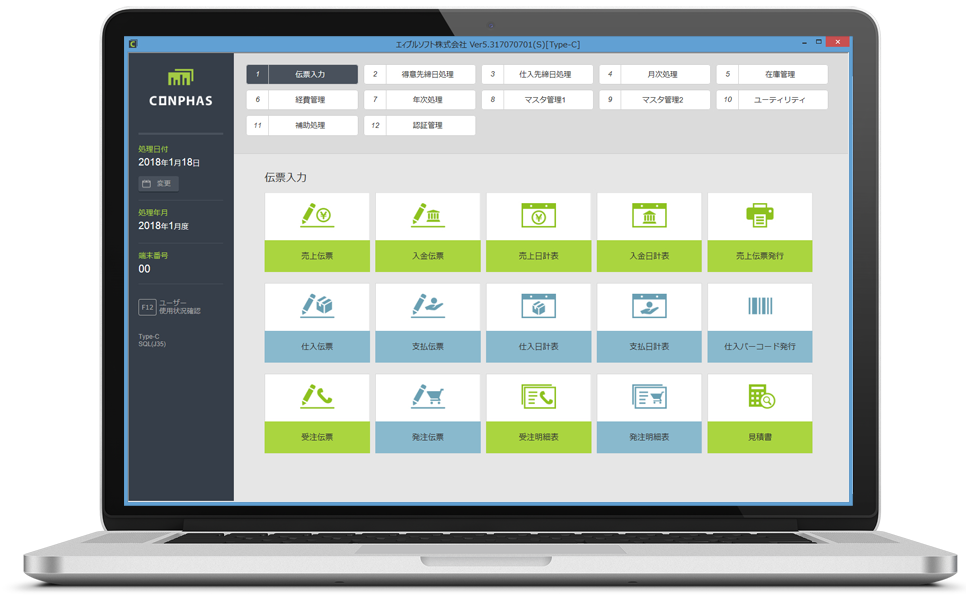The width and height of the screenshot is (966, 600).
Task: Click the CONPHAS logo in sidebar
Action: pos(180,90)
